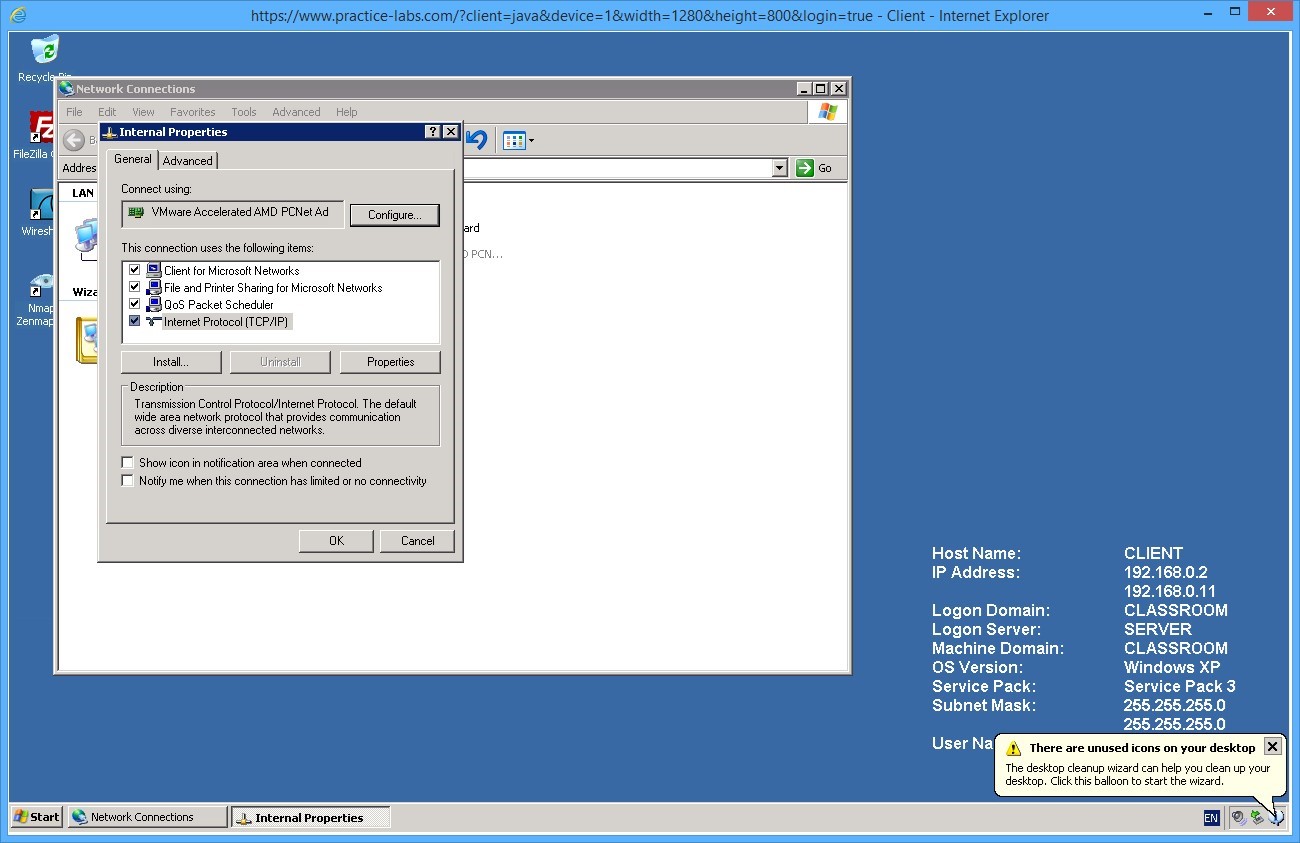The image size is (1300, 843).
Task: Enable Show icon in notification area
Action: [x=127, y=463]
